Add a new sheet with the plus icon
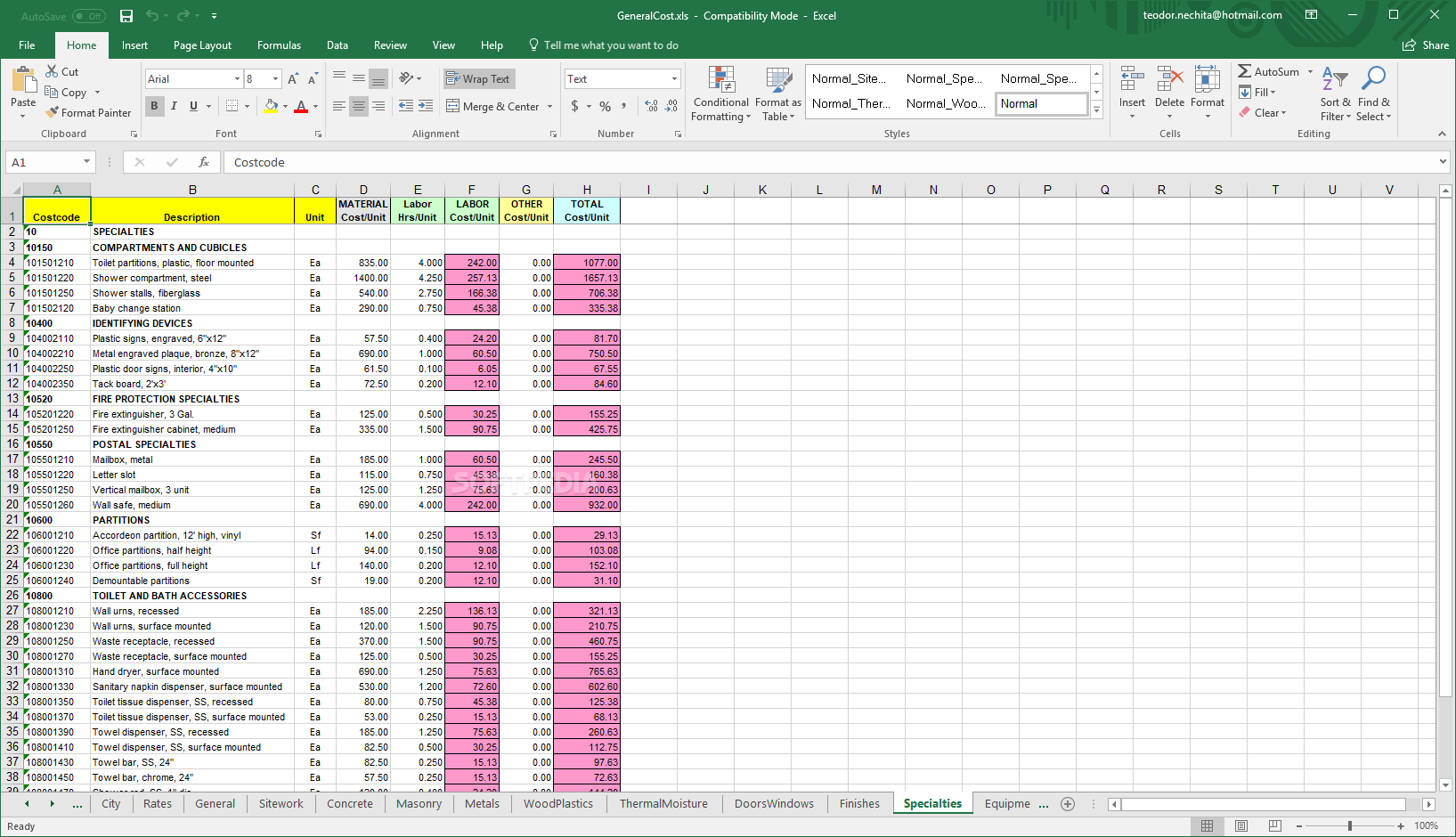 pyautogui.click(x=1068, y=804)
